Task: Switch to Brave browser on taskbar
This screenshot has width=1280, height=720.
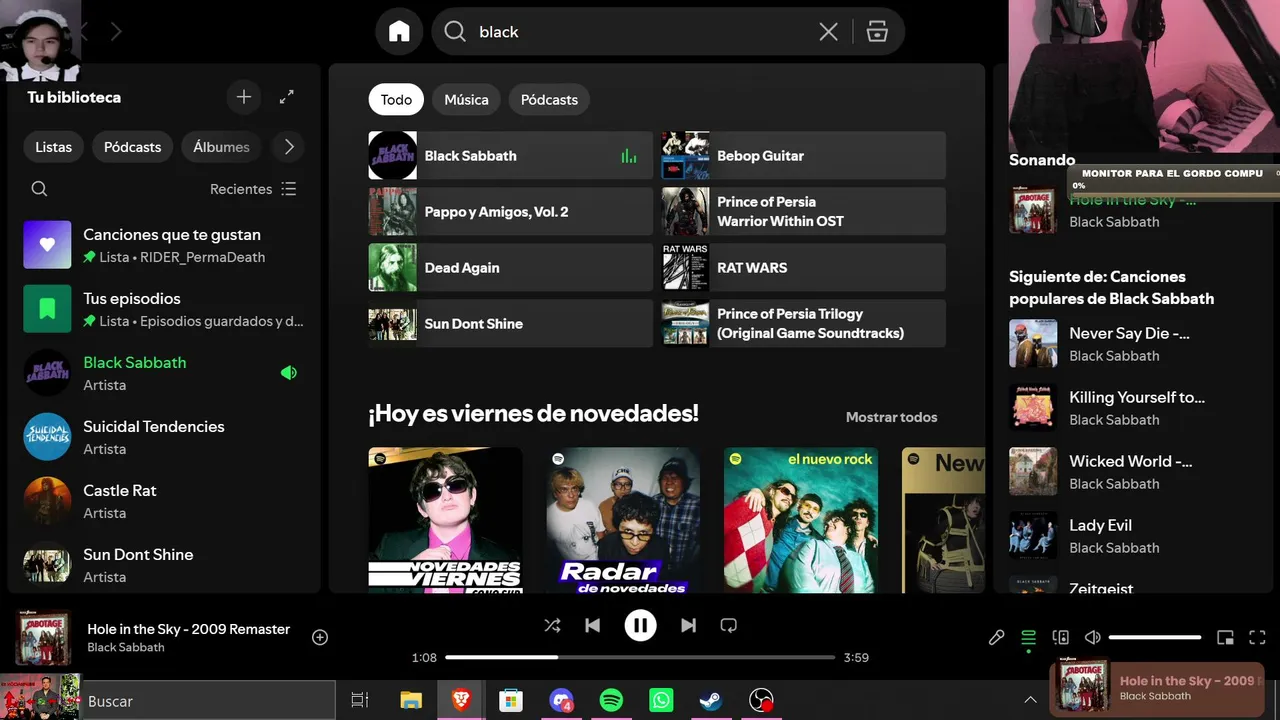Action: (x=461, y=701)
